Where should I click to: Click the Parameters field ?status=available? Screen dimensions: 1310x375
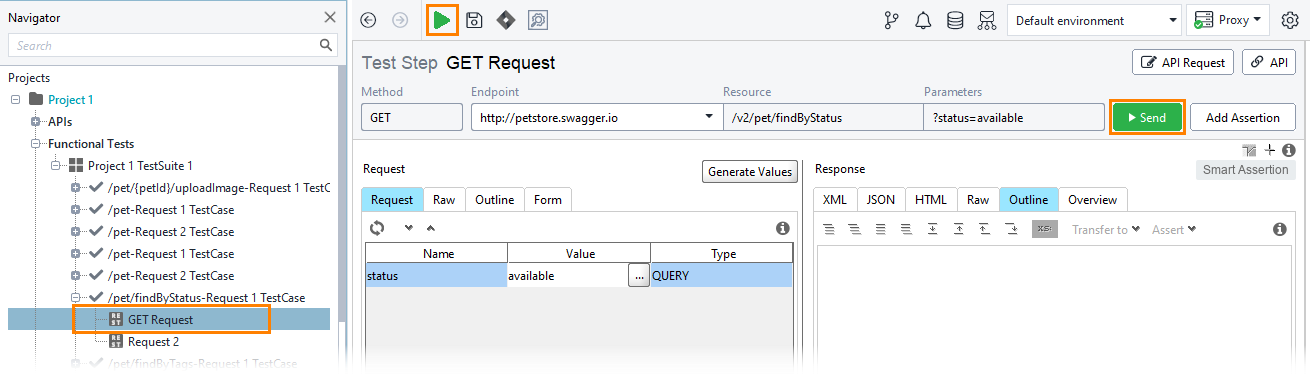click(1013, 118)
